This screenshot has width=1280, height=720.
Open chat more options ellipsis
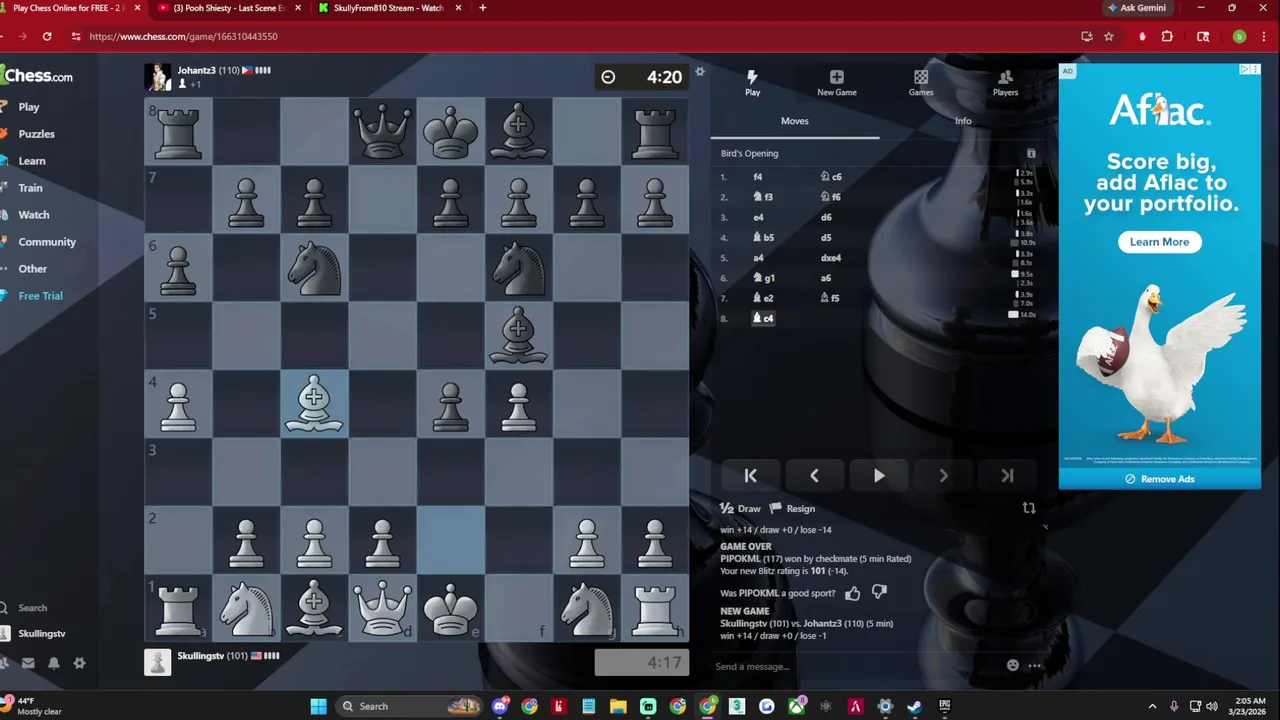coord(1035,666)
